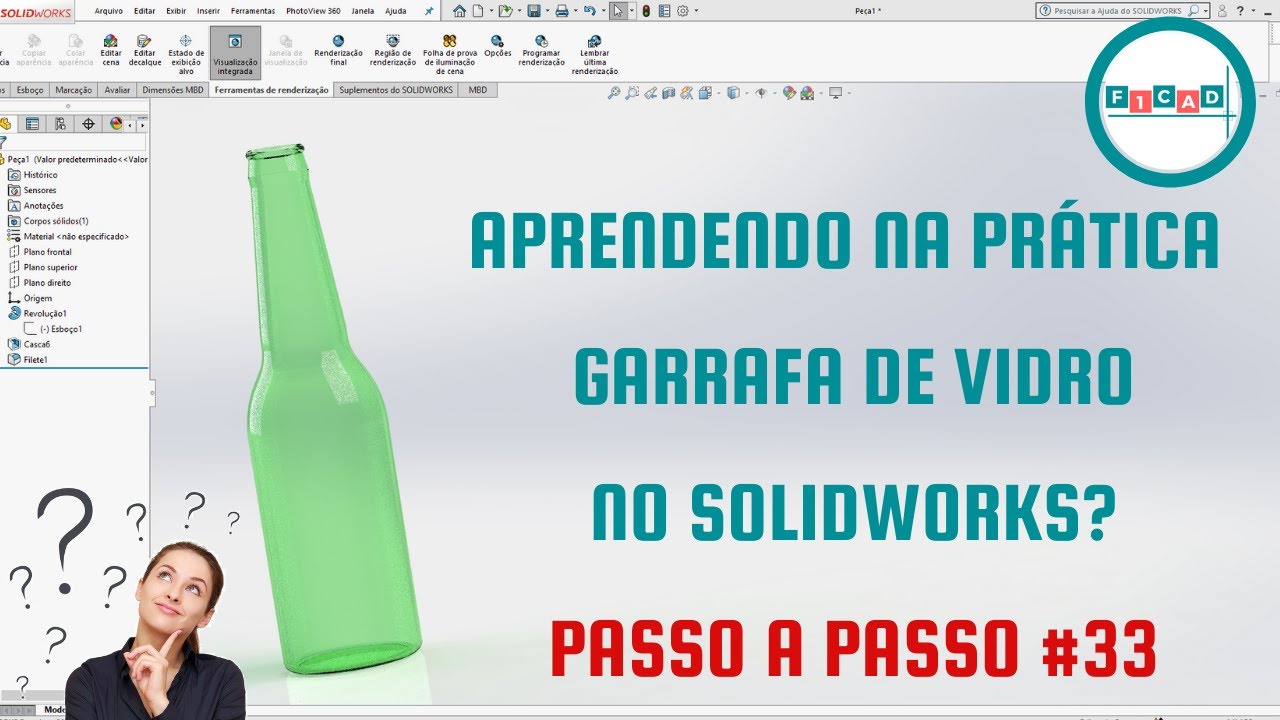The width and height of the screenshot is (1280, 720).
Task: Switch to the Esboço tab
Action: (30, 90)
